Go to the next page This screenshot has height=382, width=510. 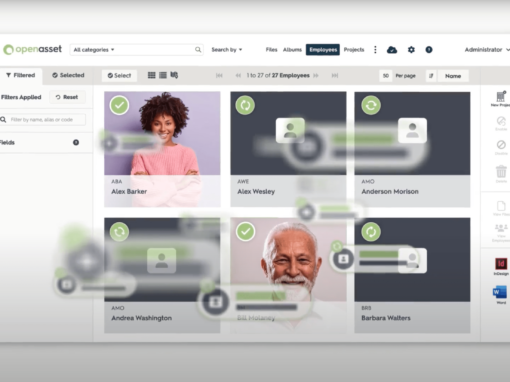316,76
